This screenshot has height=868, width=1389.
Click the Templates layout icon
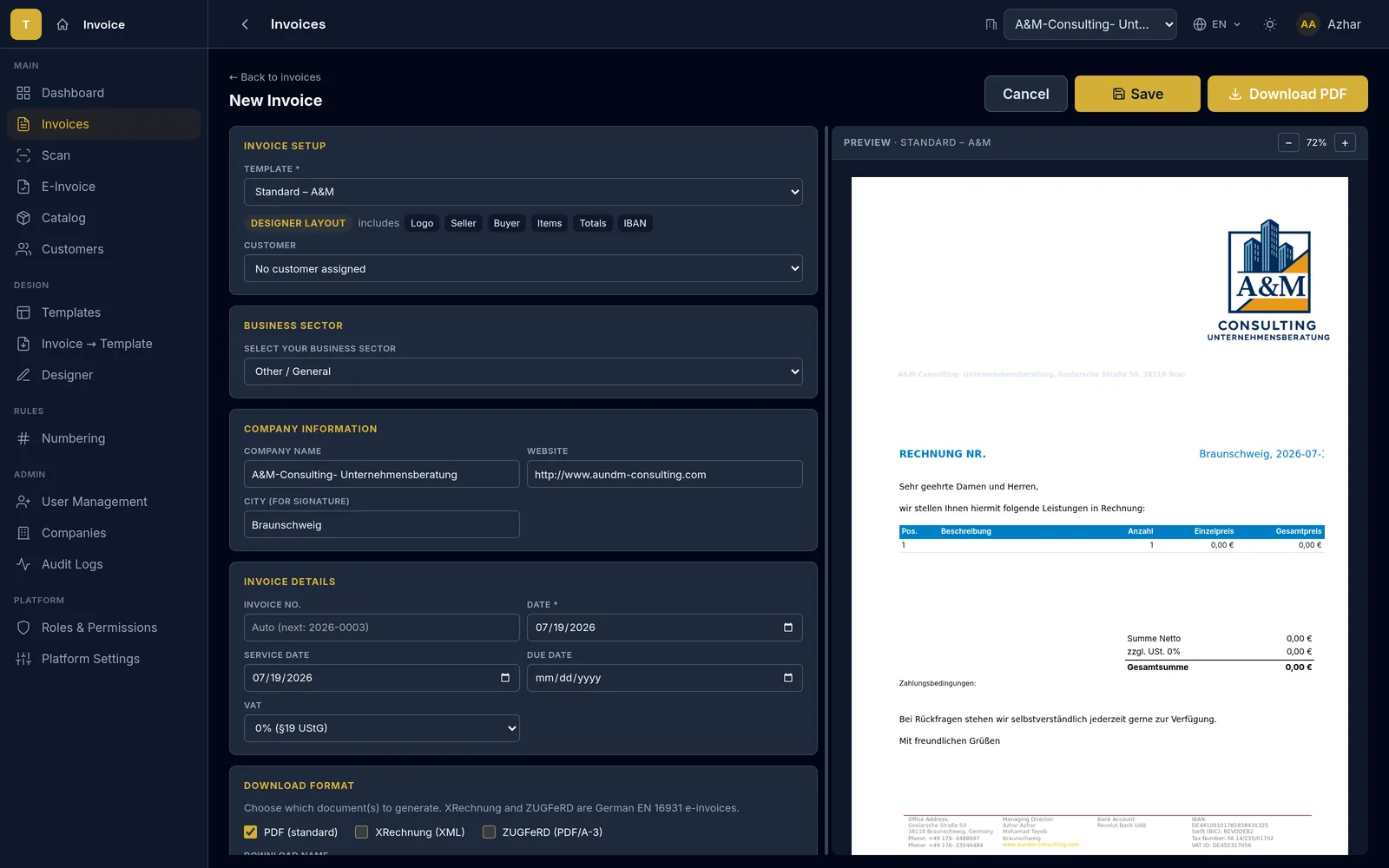coord(23,312)
